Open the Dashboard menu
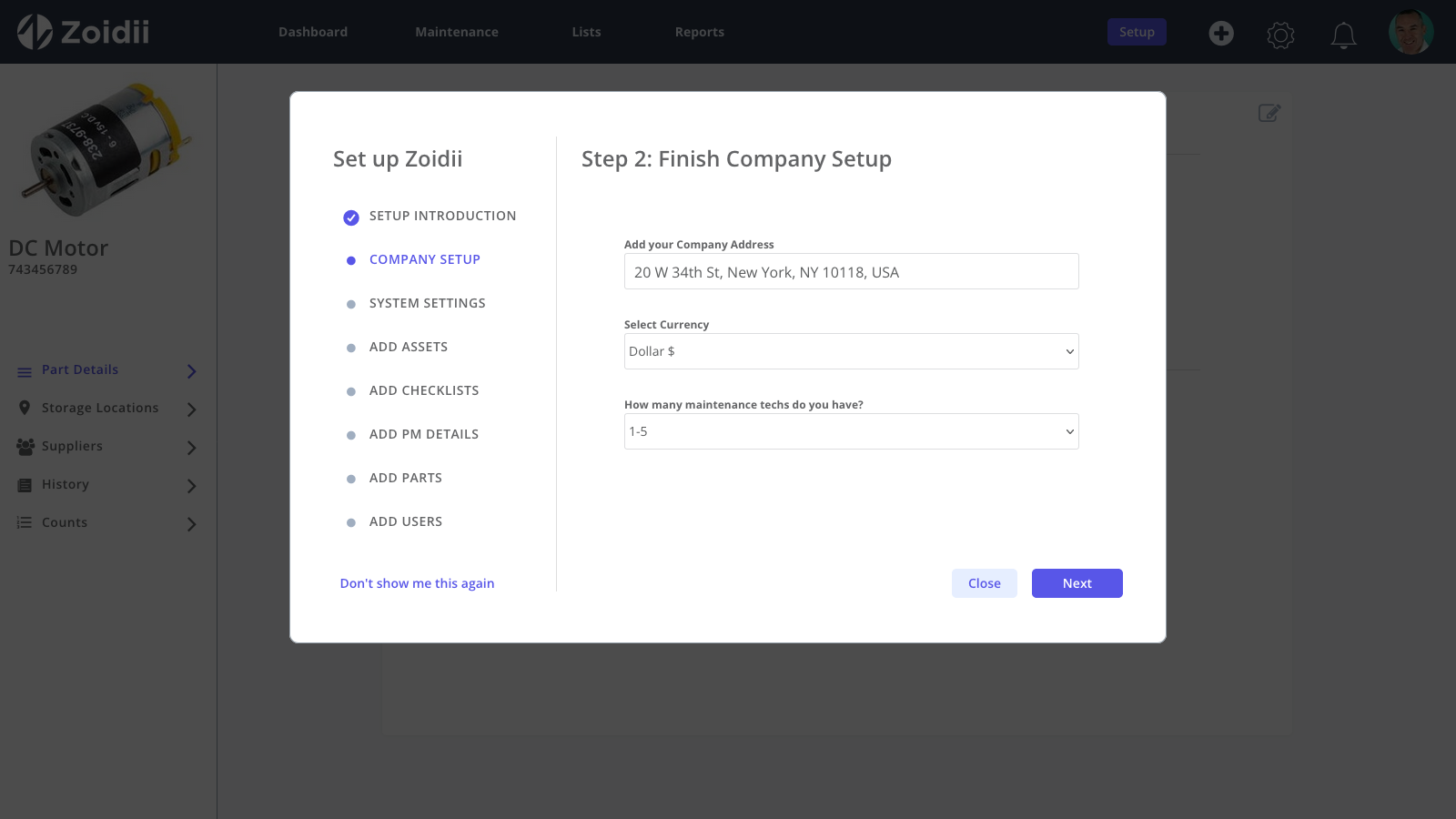Viewport: 1456px width, 819px height. (x=313, y=32)
